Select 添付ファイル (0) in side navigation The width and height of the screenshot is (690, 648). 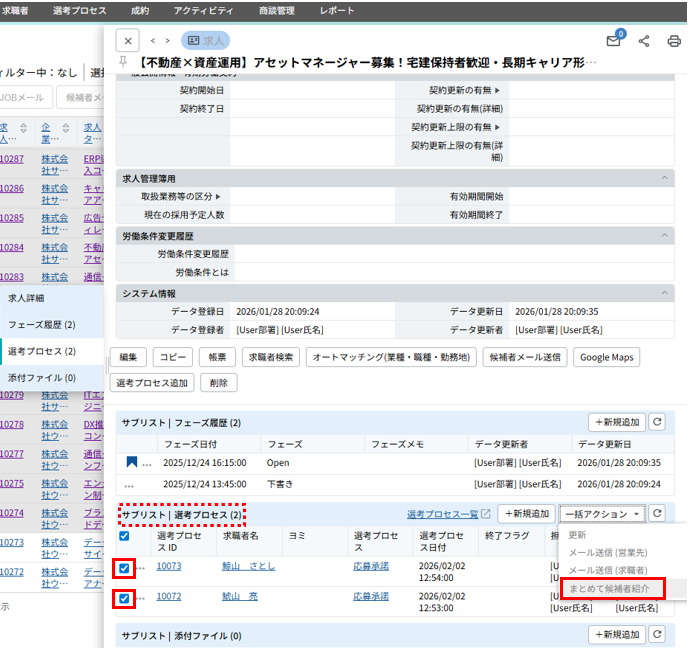pos(42,378)
